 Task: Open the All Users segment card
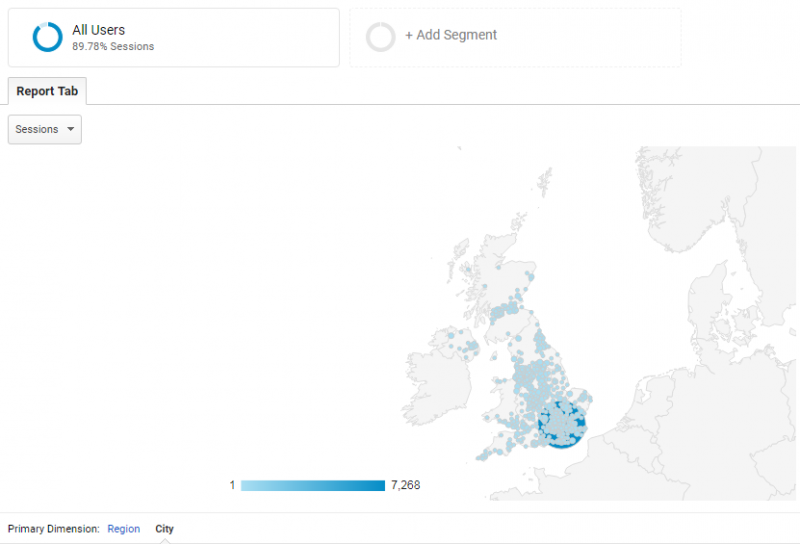[174, 37]
